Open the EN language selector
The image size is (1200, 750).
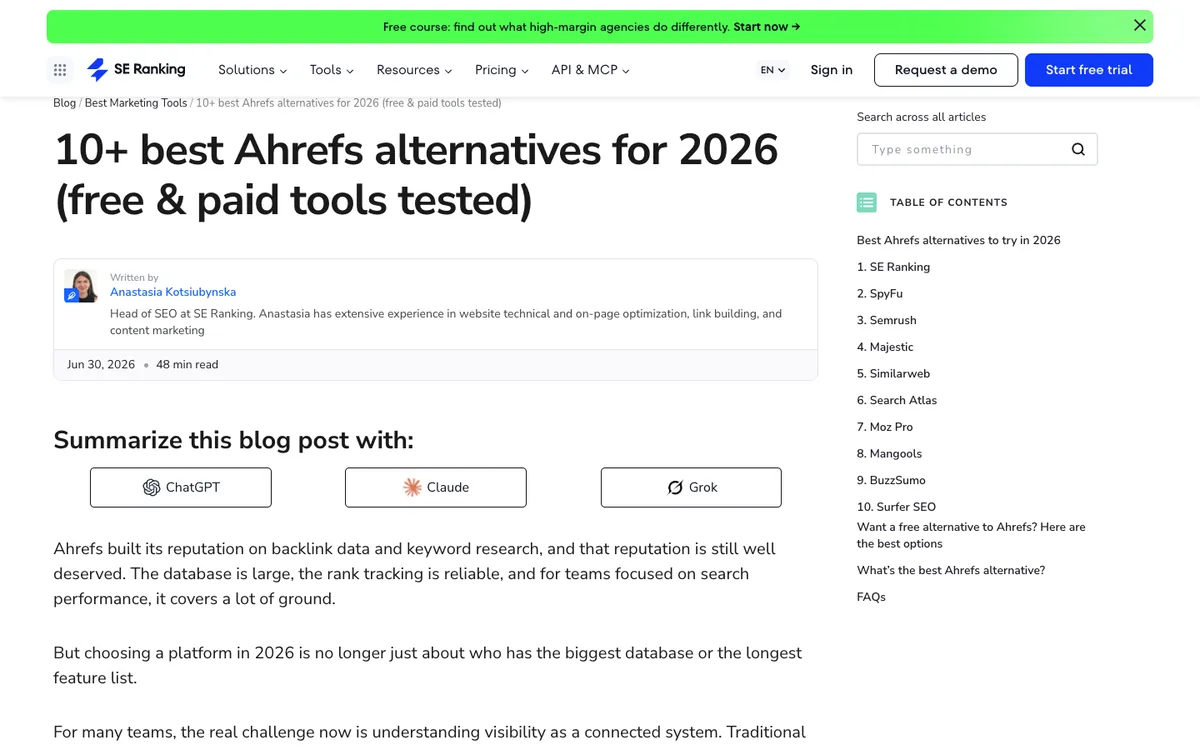click(773, 70)
